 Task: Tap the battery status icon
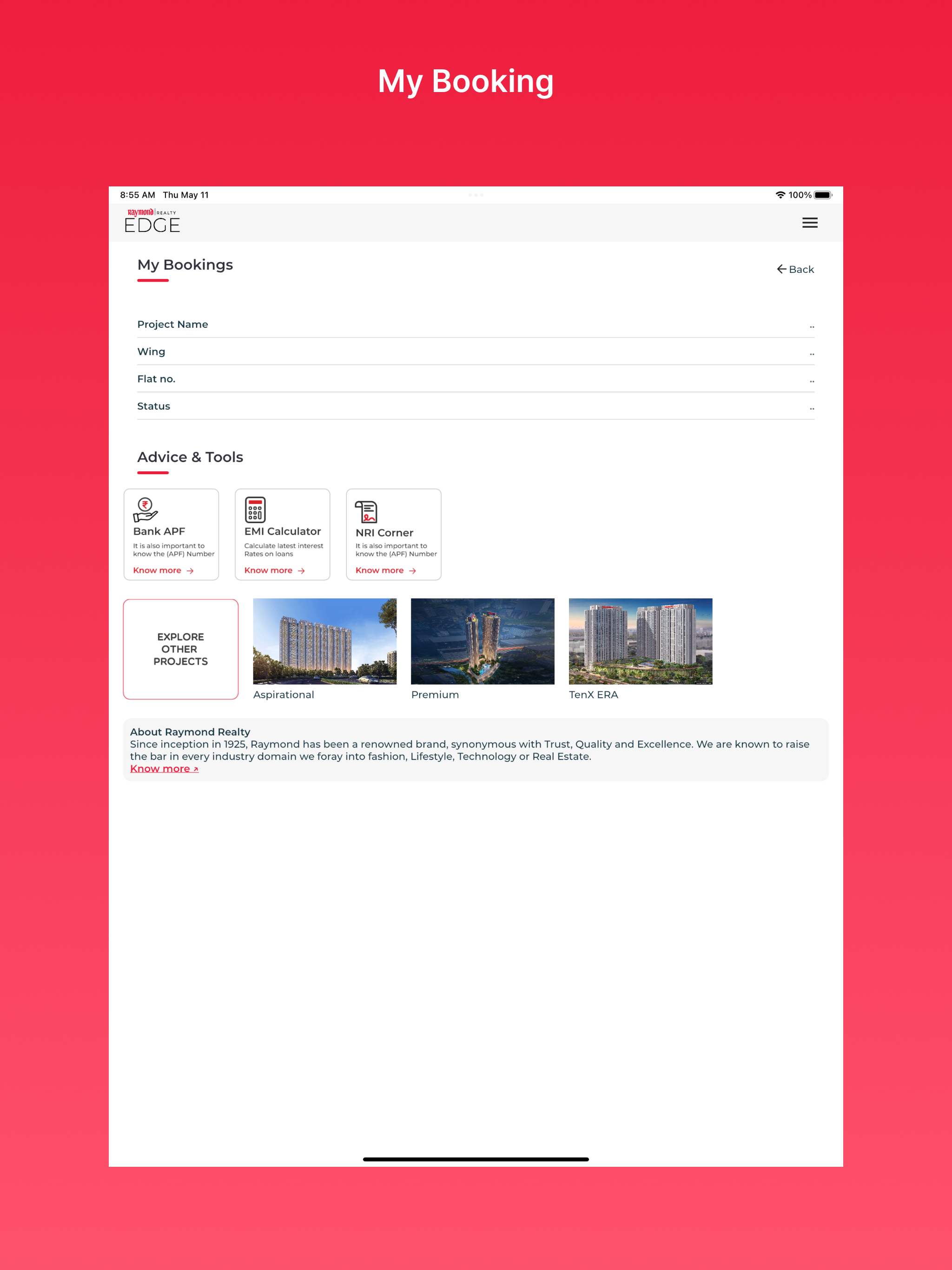(823, 195)
